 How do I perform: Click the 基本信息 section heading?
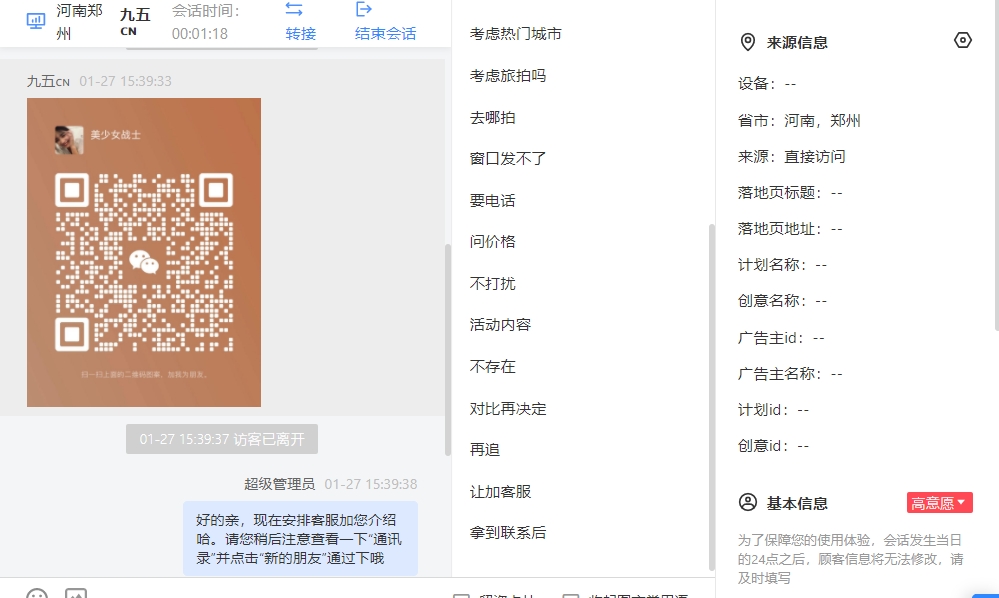pyautogui.click(x=797, y=503)
